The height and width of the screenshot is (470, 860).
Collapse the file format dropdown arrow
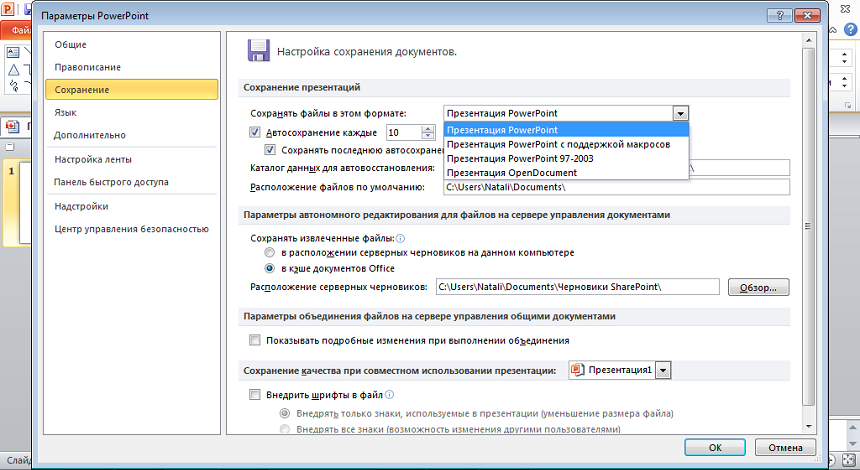pos(681,114)
